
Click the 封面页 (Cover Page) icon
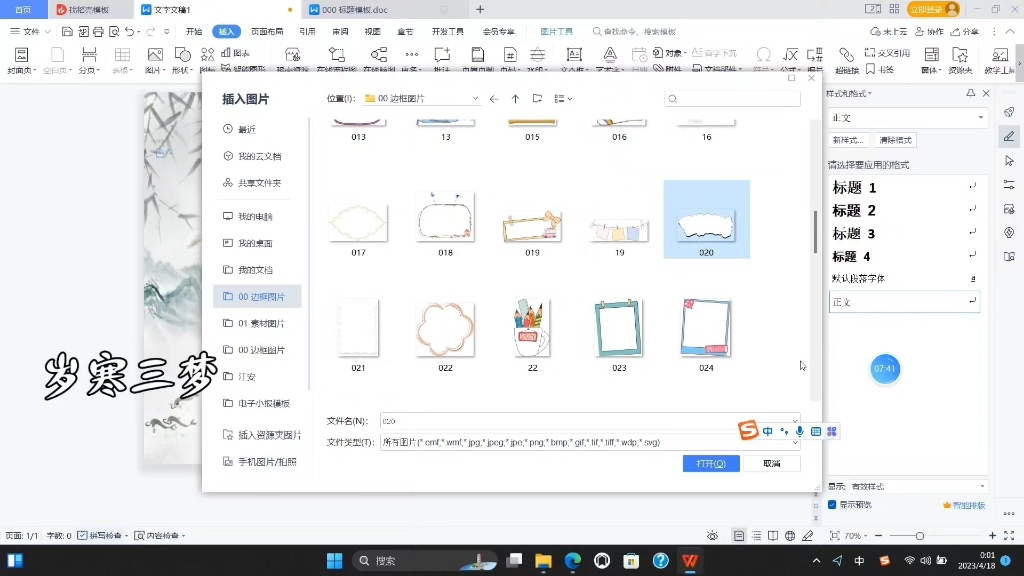pos(20,58)
